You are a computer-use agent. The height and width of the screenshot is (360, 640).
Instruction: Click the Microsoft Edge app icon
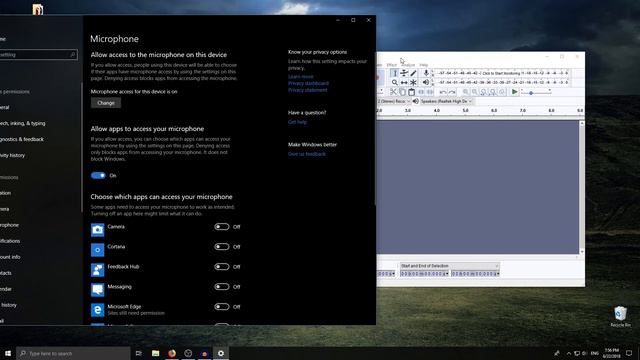click(98, 310)
